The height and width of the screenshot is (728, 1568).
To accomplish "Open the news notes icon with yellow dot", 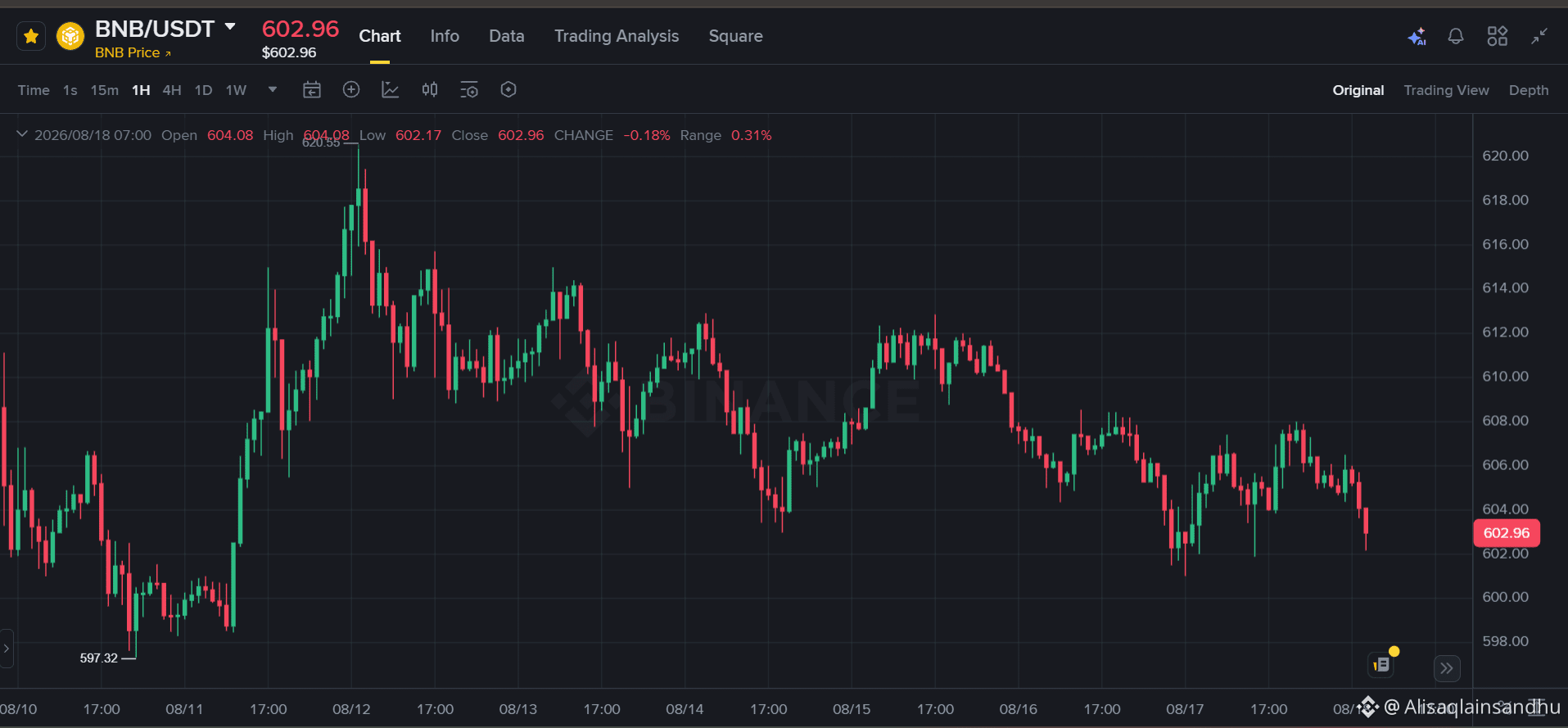I will pos(1382,665).
